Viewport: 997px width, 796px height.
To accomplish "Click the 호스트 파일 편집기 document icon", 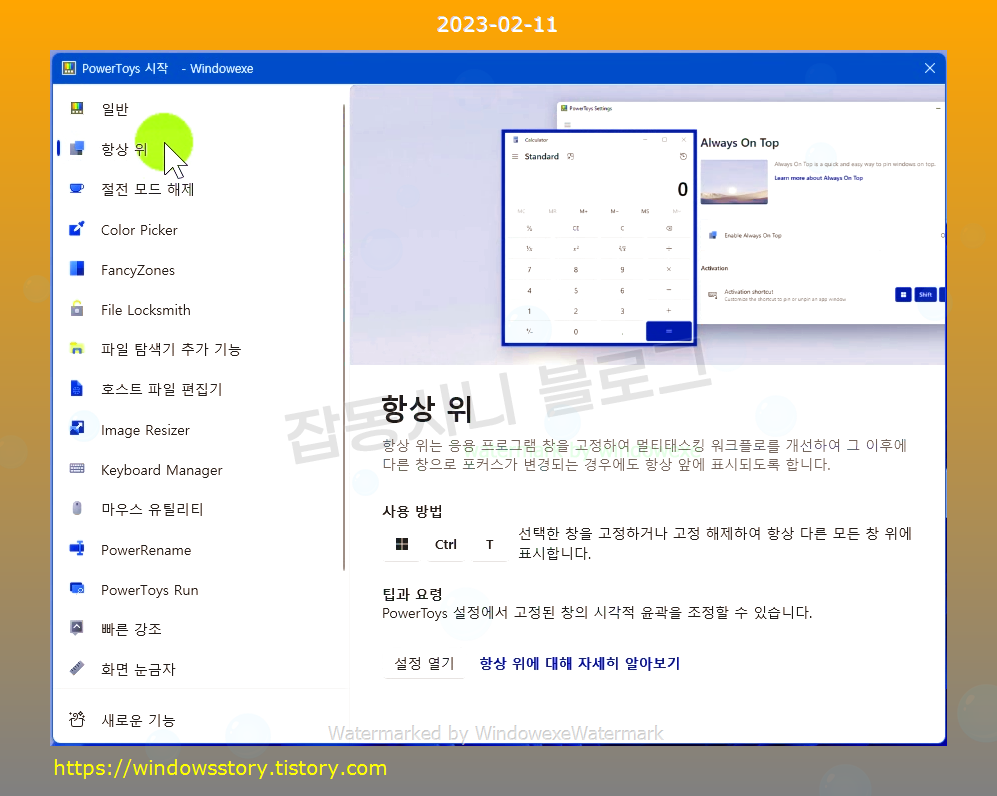I will pyautogui.click(x=77, y=388).
